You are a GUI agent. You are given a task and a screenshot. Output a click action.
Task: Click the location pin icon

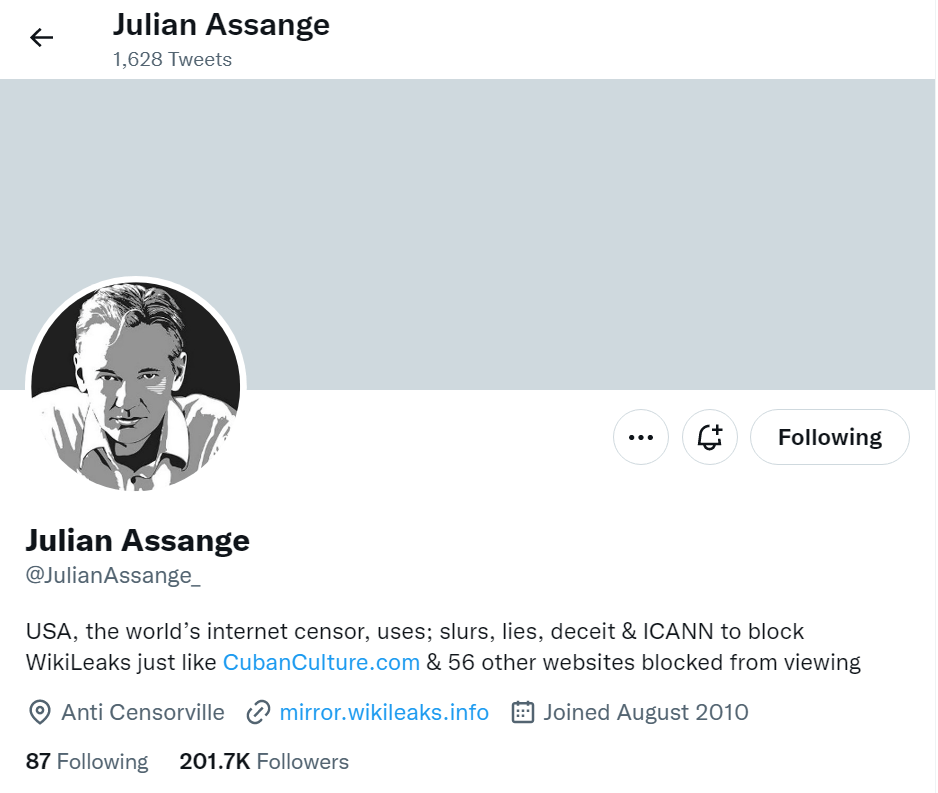pos(39,713)
